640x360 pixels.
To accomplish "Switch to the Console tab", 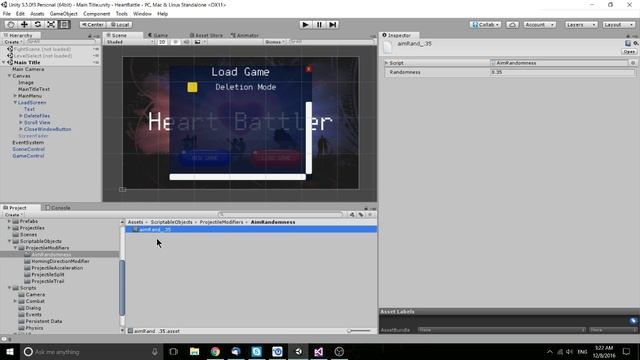I will tap(58, 208).
